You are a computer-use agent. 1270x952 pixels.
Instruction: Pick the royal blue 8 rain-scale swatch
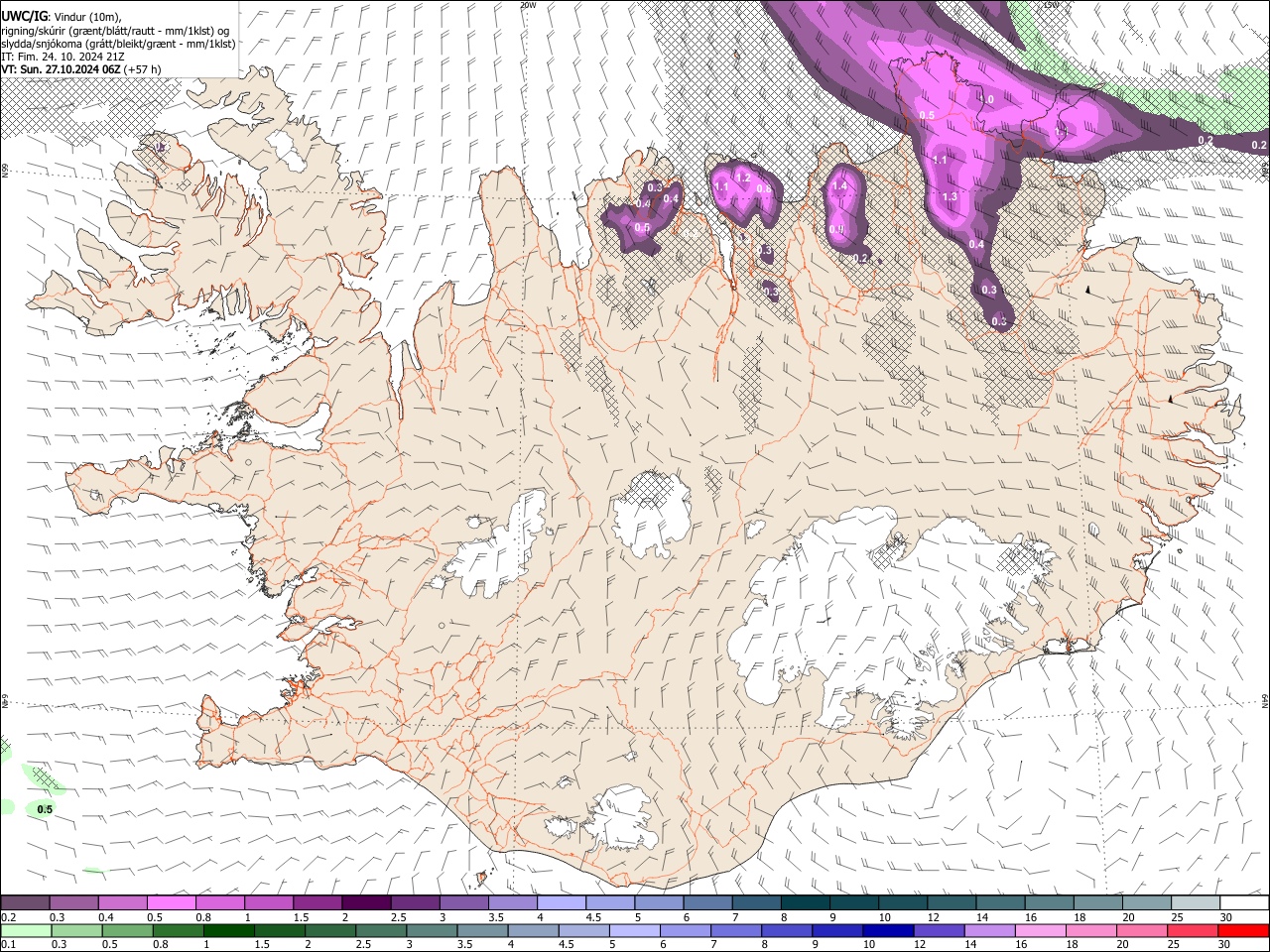point(787,930)
